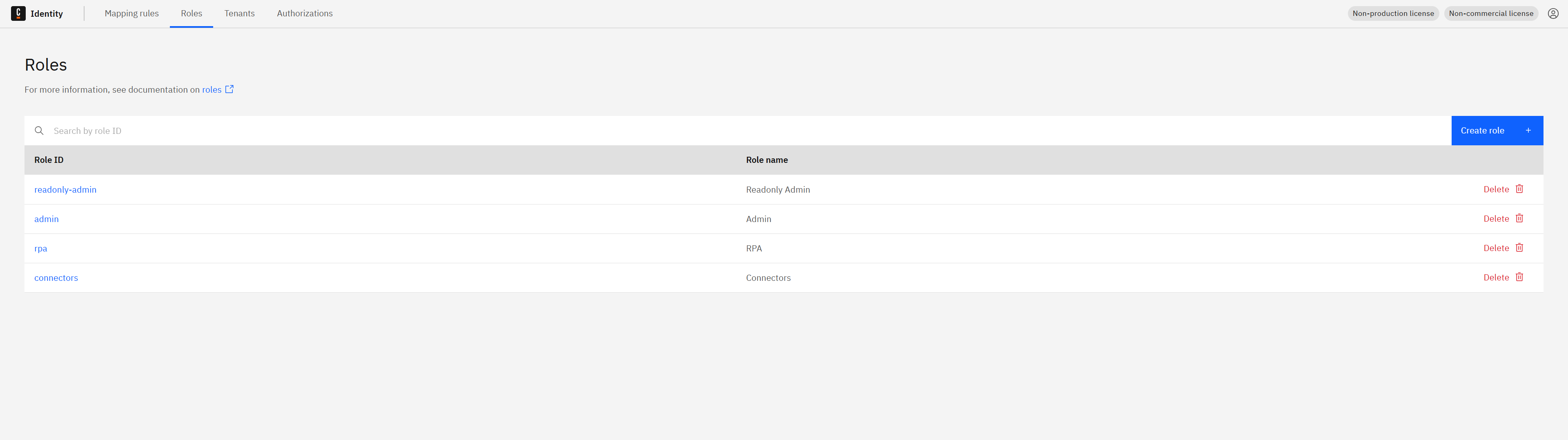Click trash icon for rpa role
This screenshot has width=1568, height=440.
(x=1519, y=248)
